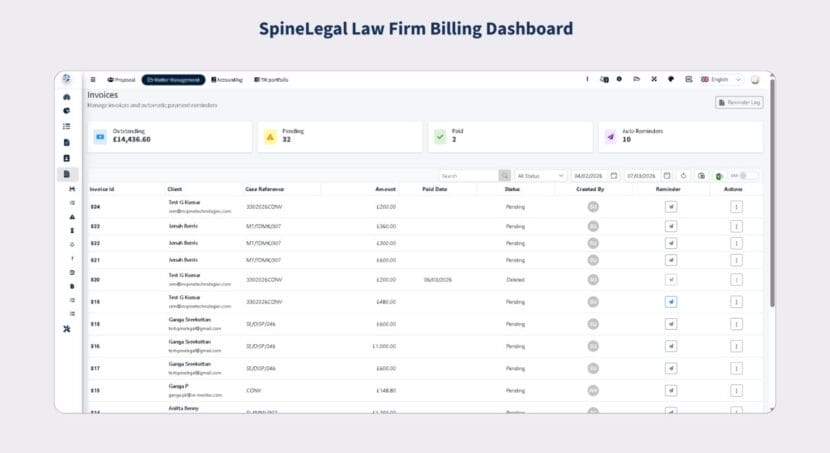Click the user avatar in top bar
The image size is (830, 453).
click(x=755, y=80)
